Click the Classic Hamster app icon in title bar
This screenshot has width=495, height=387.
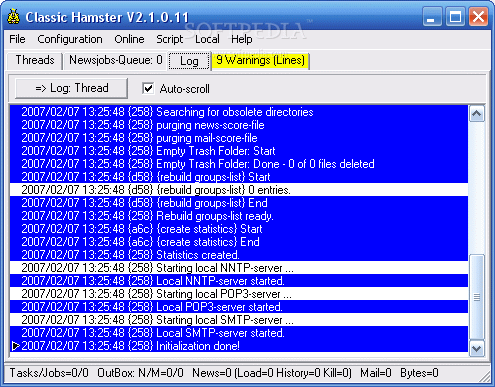pyautogui.click(x=13, y=17)
